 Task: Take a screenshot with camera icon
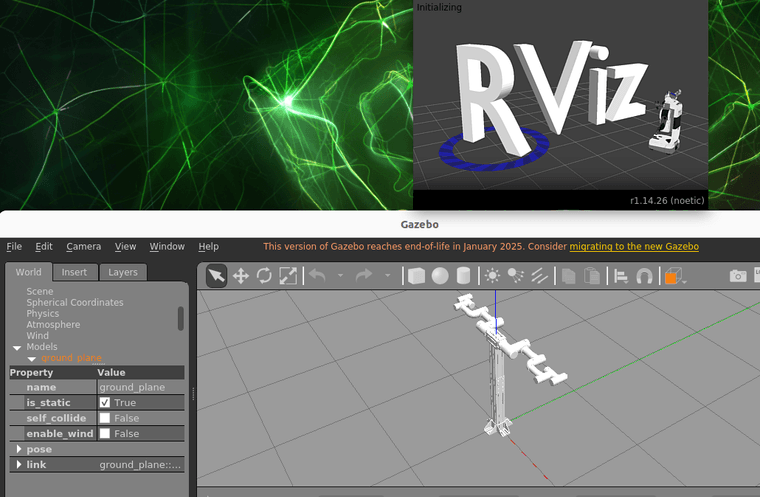click(738, 276)
